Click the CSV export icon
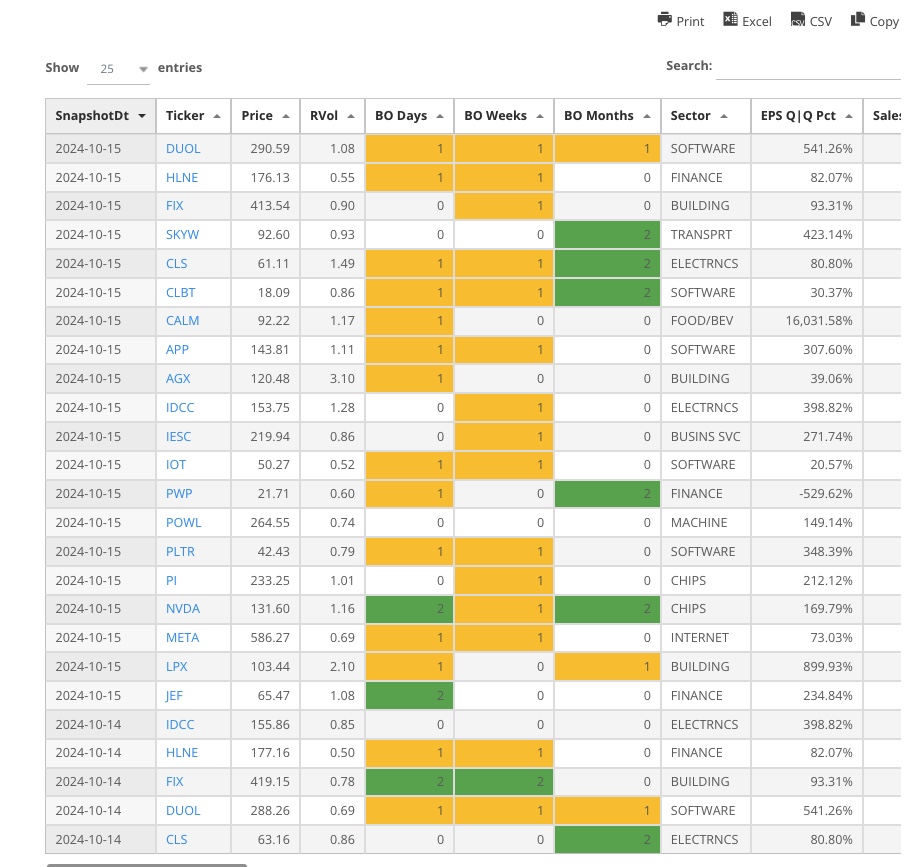This screenshot has width=923, height=867. coord(798,20)
